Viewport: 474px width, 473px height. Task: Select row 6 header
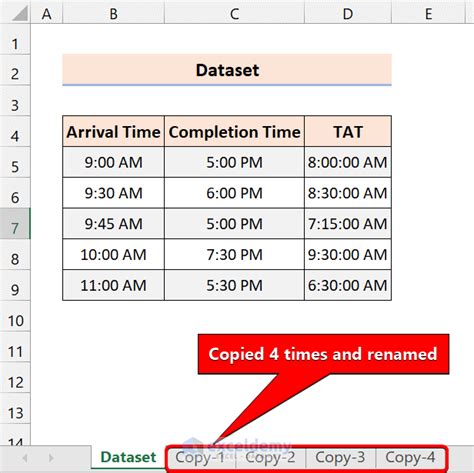[x=15, y=193]
